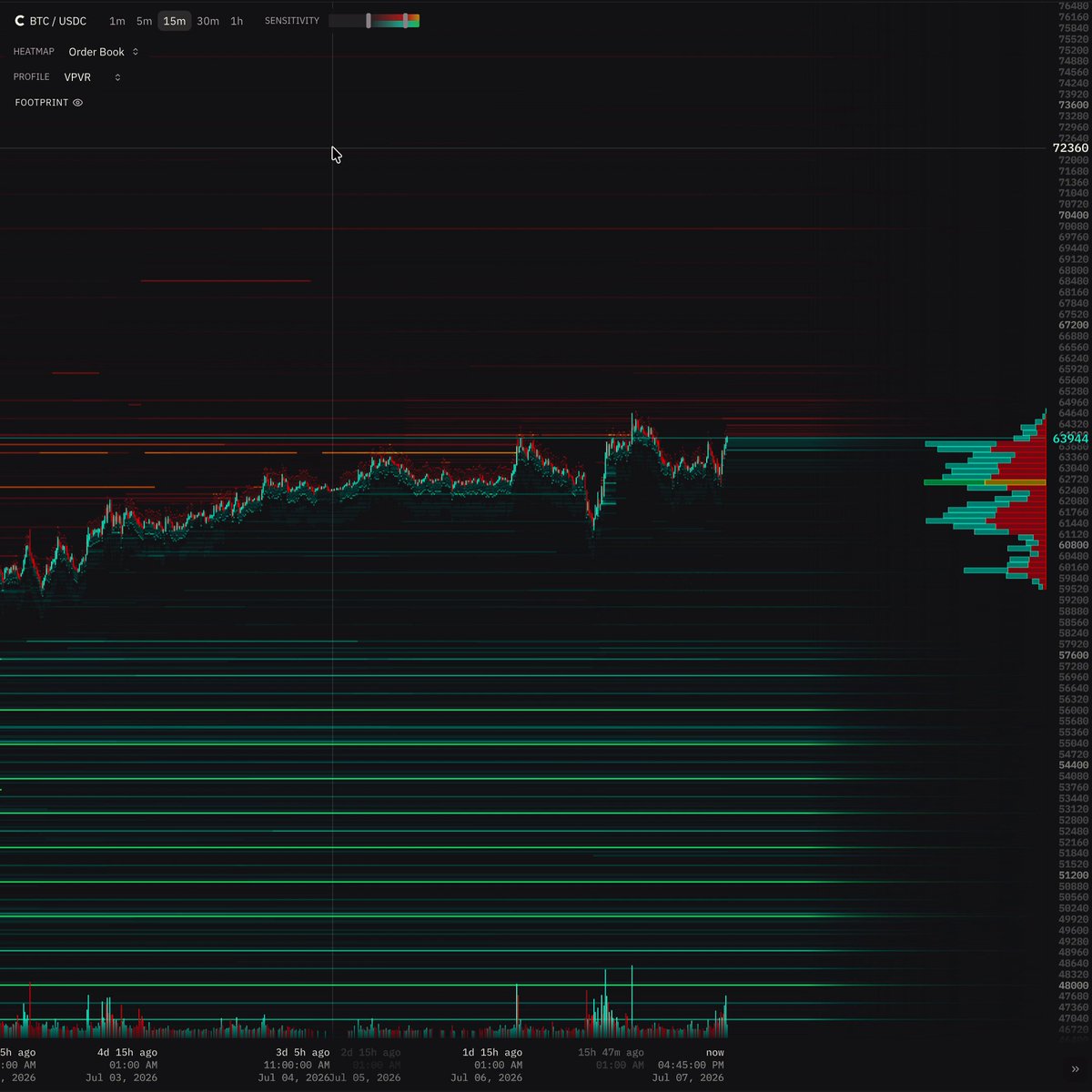Click the 48000 price axis label
The image size is (1092, 1092).
click(x=1074, y=986)
